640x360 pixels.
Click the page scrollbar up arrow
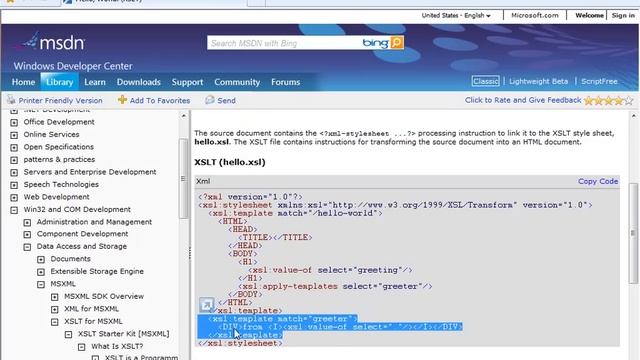tap(633, 116)
